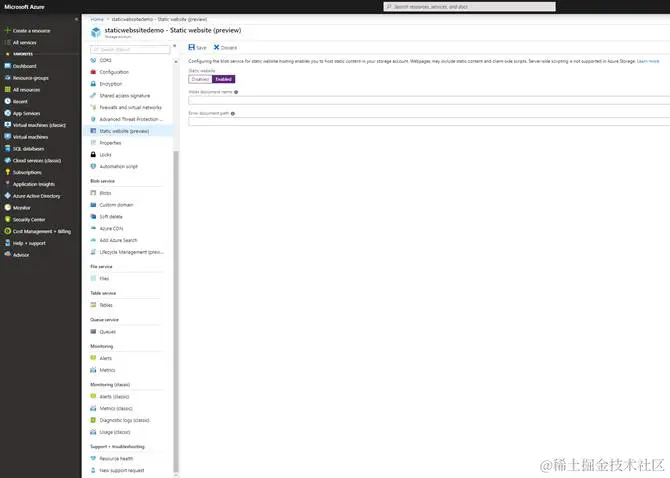Set Static website toggle to Disabled

[200, 79]
